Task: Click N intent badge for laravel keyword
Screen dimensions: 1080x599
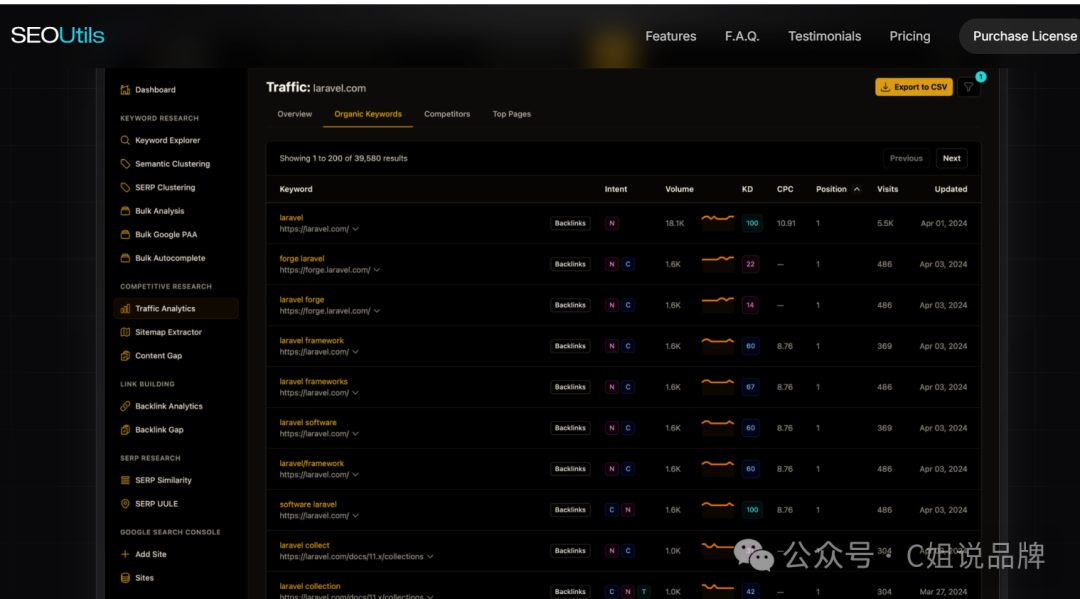Action: (x=612, y=223)
